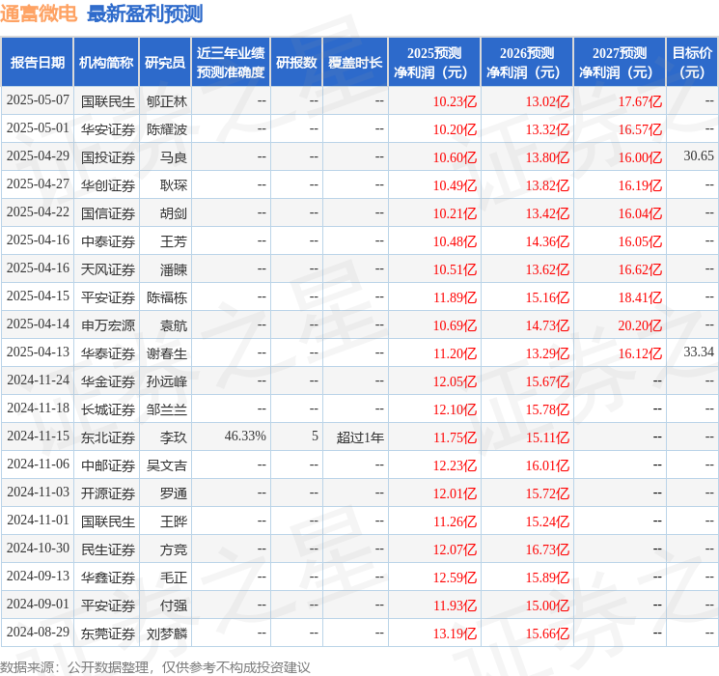Click researcher 耿琛
The image size is (719, 676).
click(x=173, y=185)
